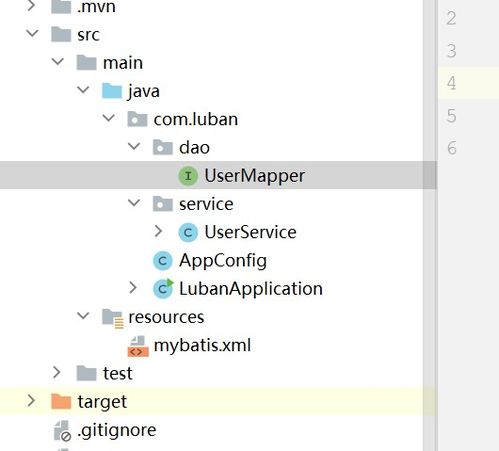The height and width of the screenshot is (451, 499).
Task: Expand the LubanApplication node
Action: (x=133, y=287)
